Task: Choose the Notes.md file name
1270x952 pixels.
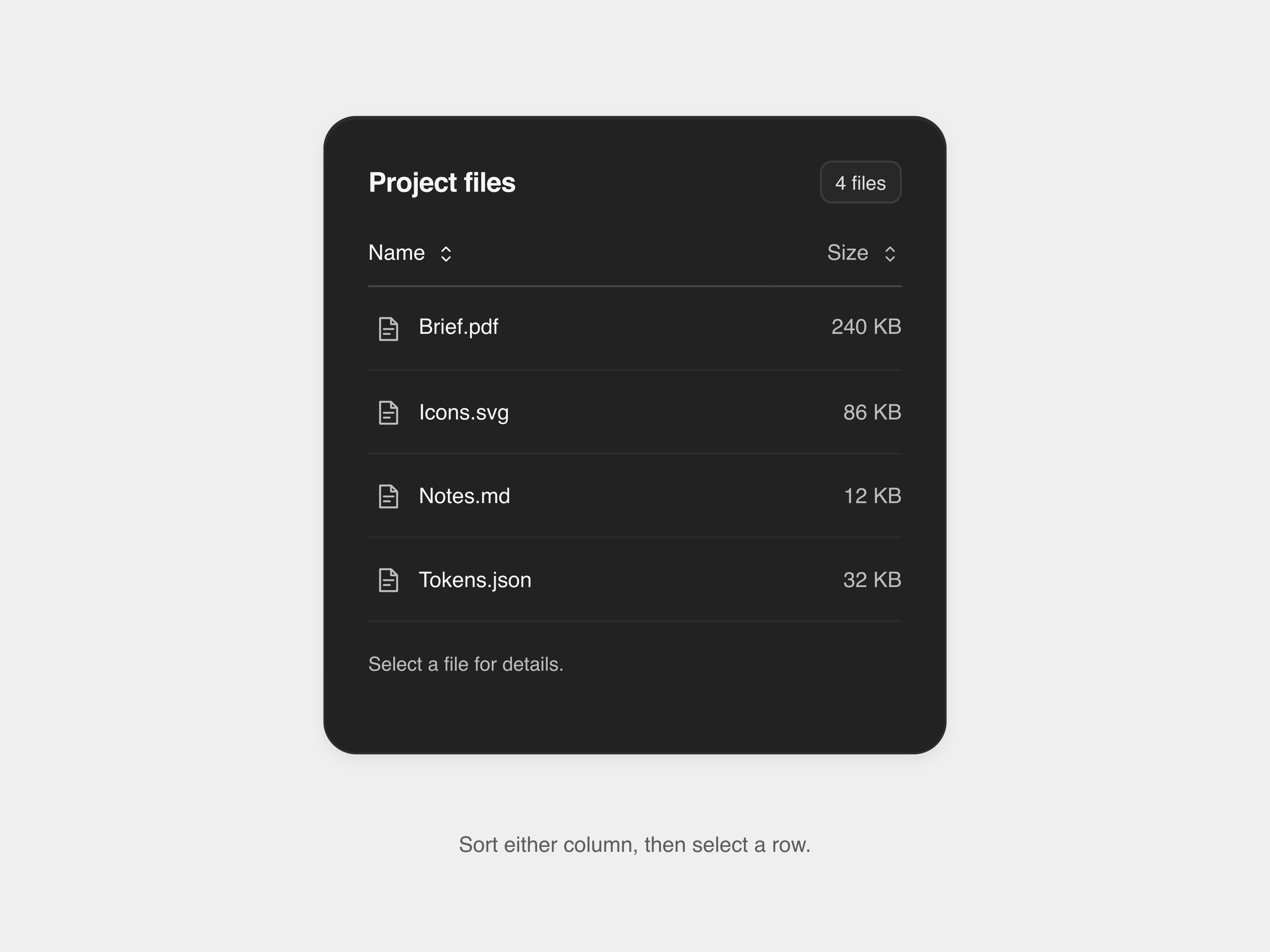Action: 464,496
